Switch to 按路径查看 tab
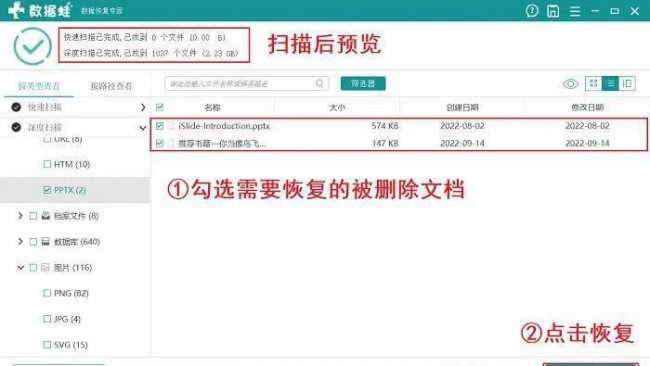650x366 pixels. (111, 86)
